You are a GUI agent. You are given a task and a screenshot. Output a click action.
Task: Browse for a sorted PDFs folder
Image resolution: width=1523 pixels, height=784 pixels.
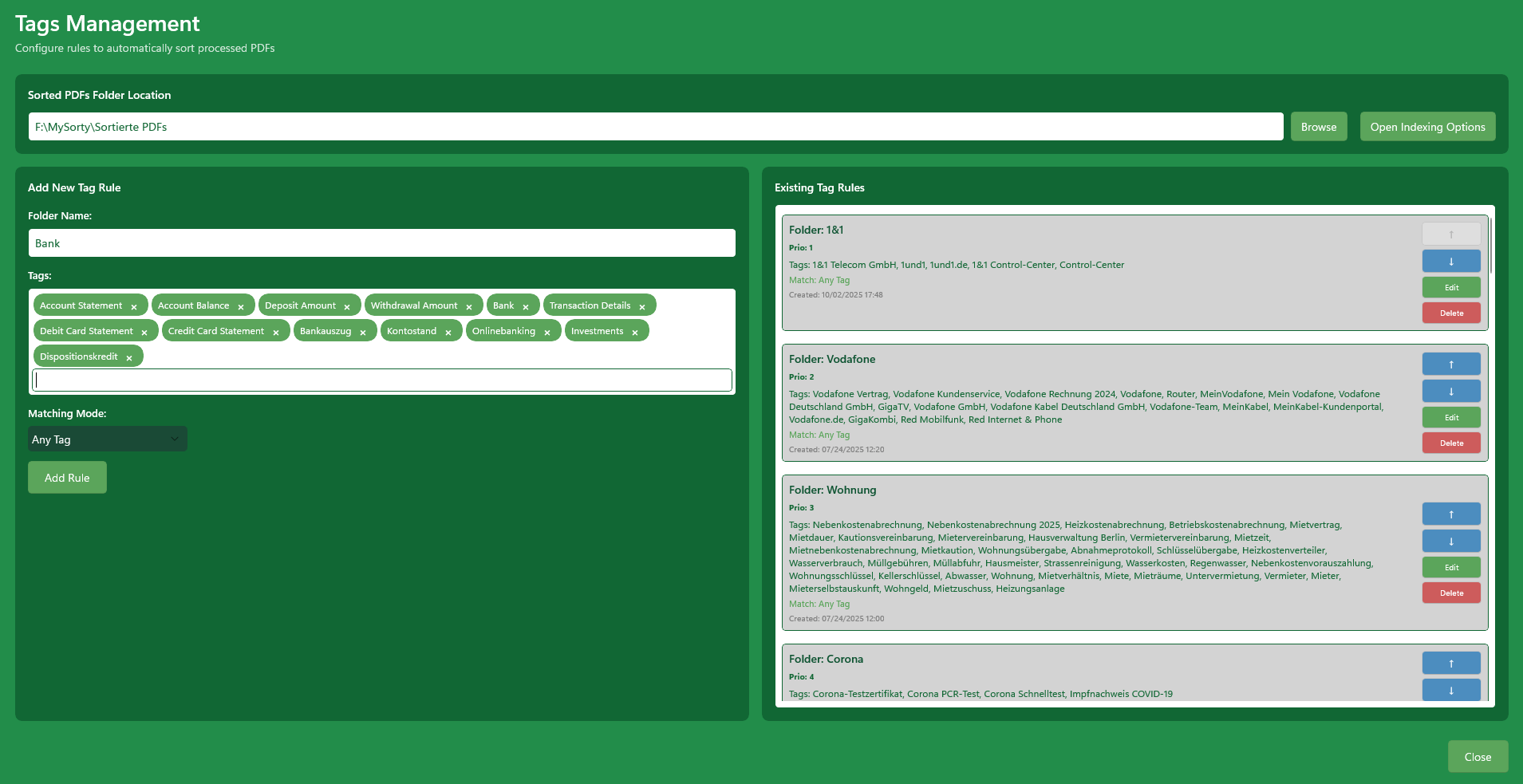pyautogui.click(x=1318, y=126)
